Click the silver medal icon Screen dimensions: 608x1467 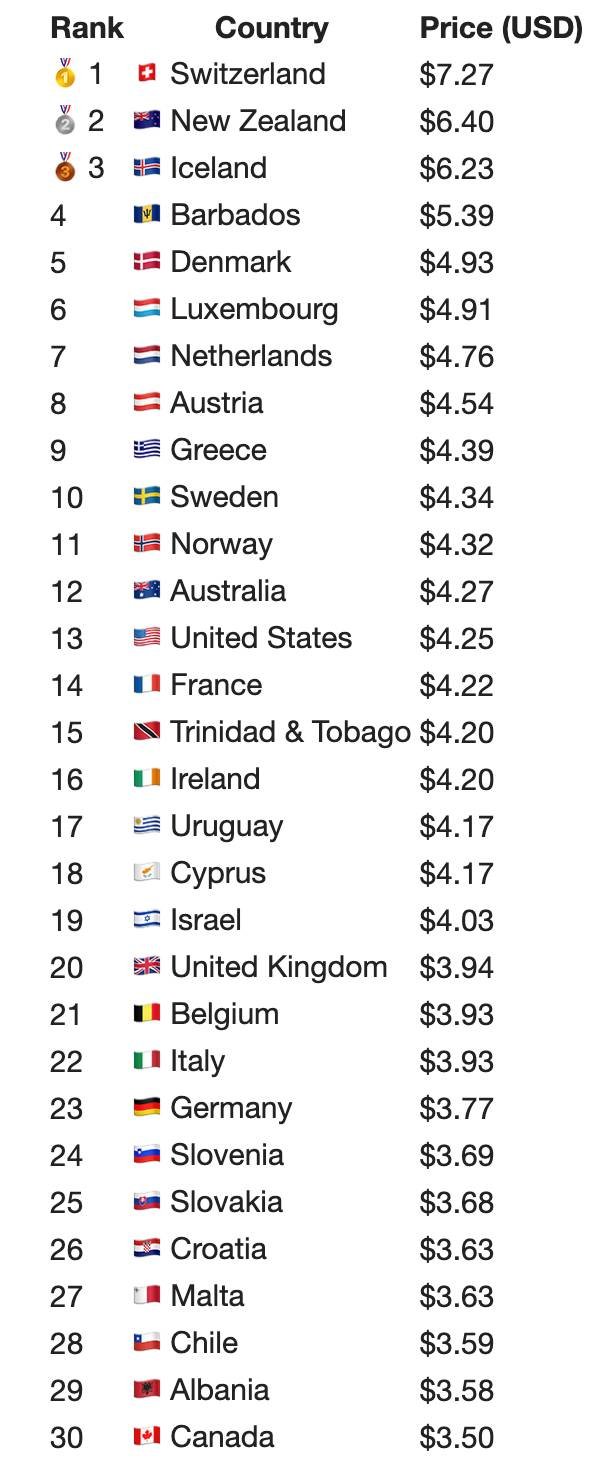click(x=65, y=120)
